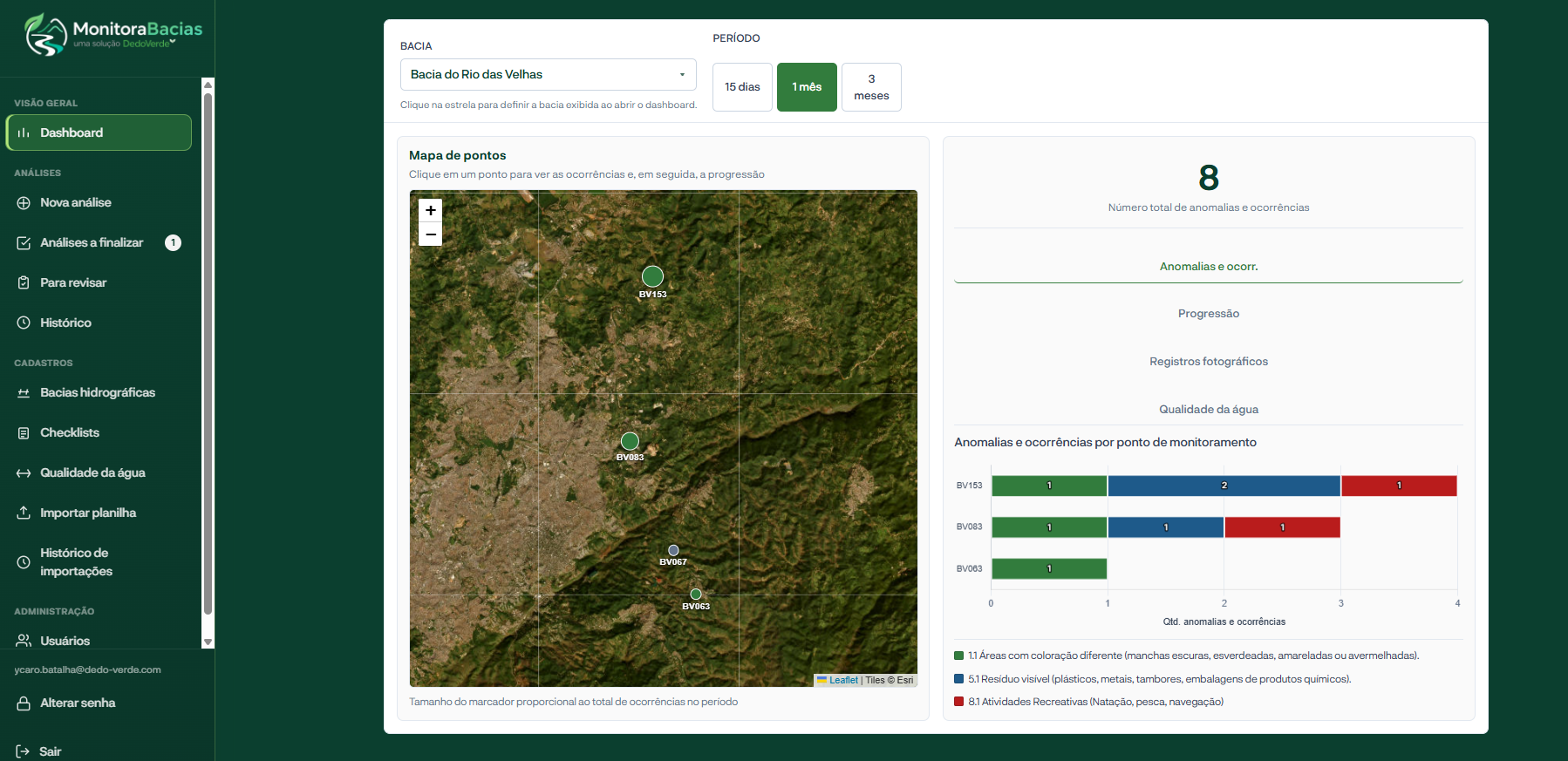Toggle the green 1.1 legend color swatch
1568x761 pixels.
[x=959, y=656]
